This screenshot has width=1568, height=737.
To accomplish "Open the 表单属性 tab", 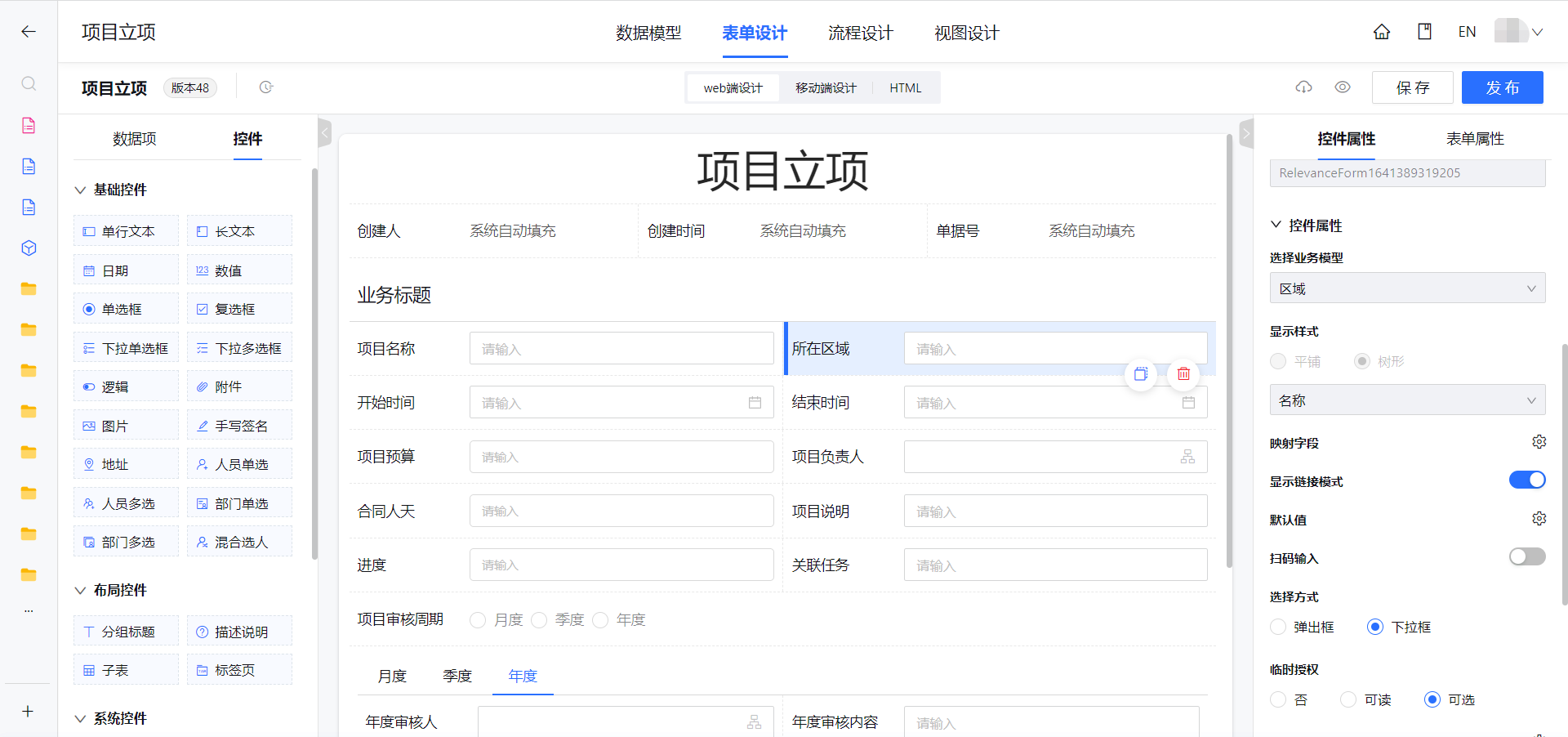I will coord(1475,139).
